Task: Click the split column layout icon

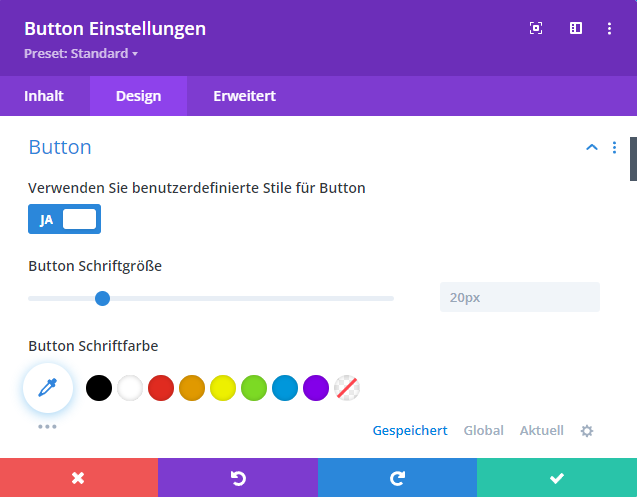Action: 576,29
